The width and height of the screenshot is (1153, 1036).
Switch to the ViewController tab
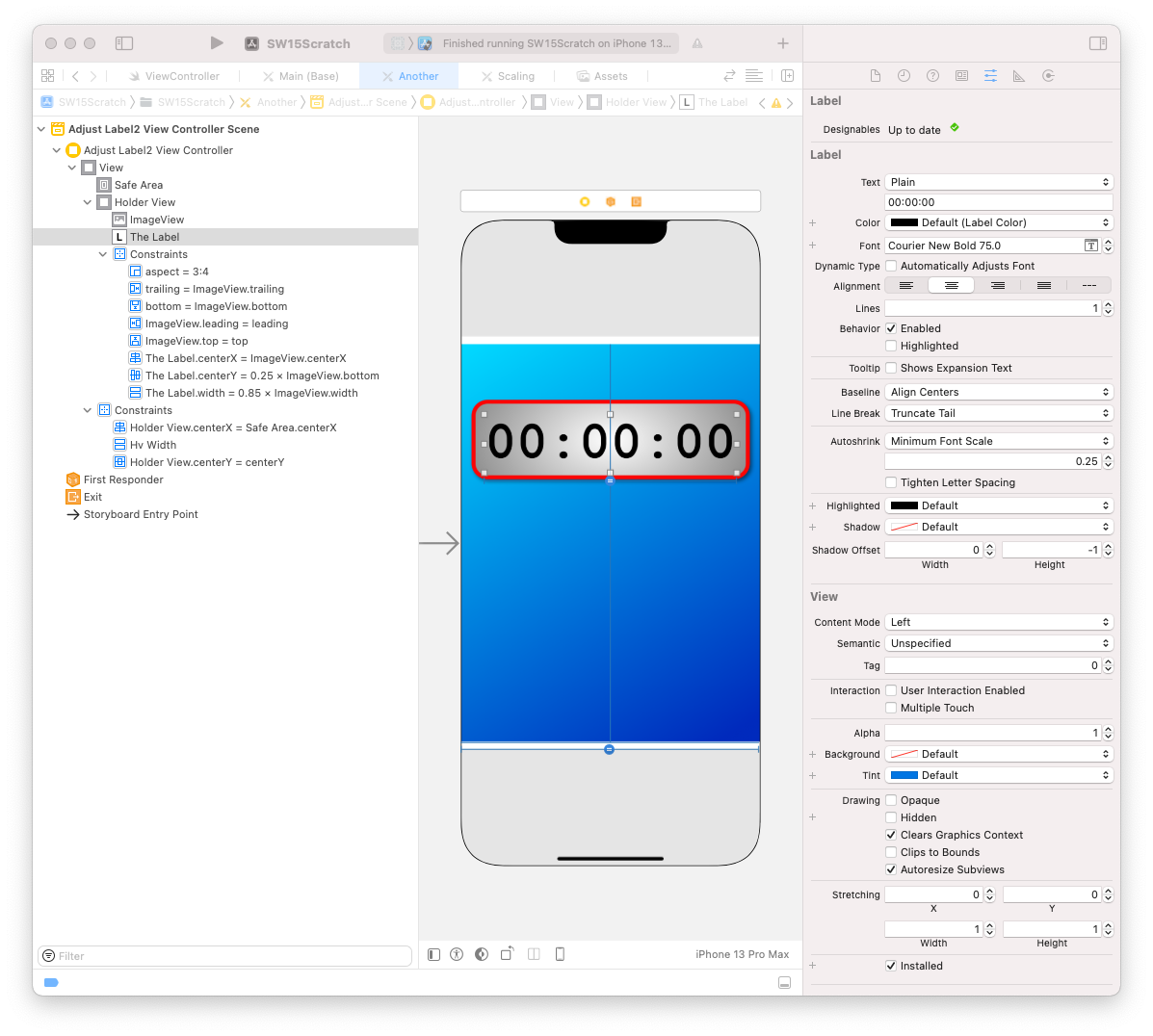[x=174, y=76]
